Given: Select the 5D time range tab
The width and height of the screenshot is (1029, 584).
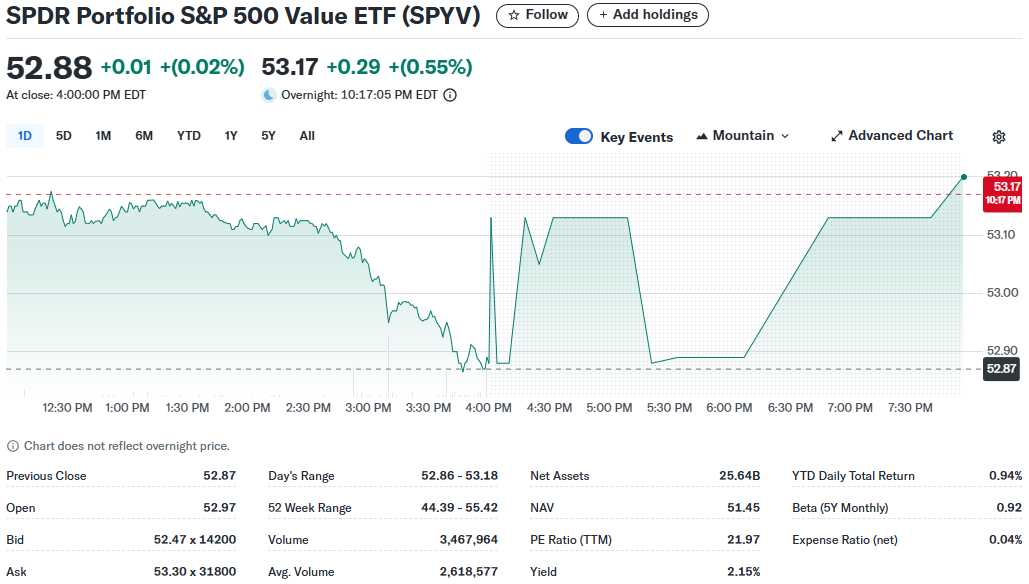Looking at the screenshot, I should point(64,136).
